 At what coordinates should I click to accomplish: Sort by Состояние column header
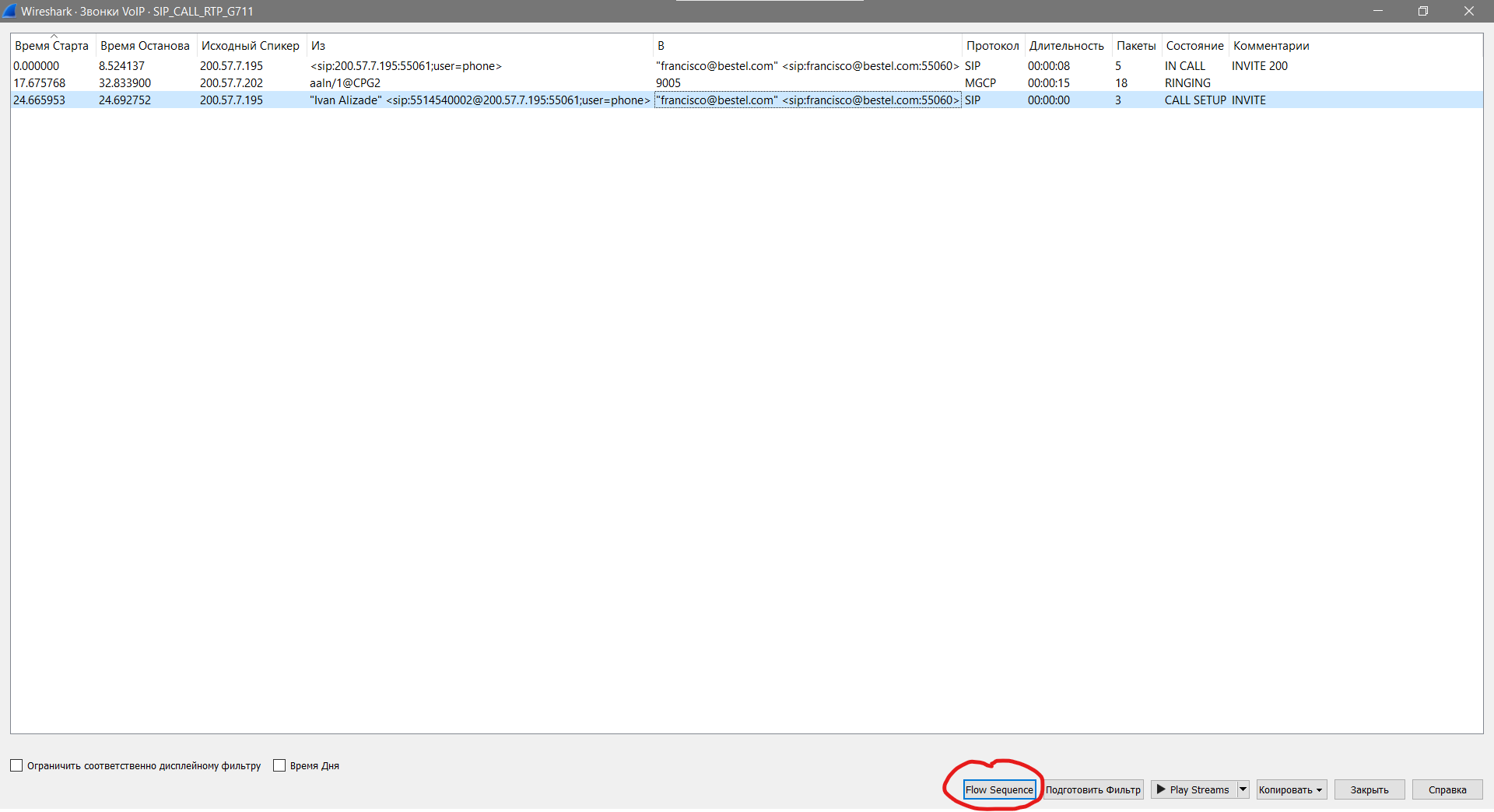pyautogui.click(x=1195, y=46)
